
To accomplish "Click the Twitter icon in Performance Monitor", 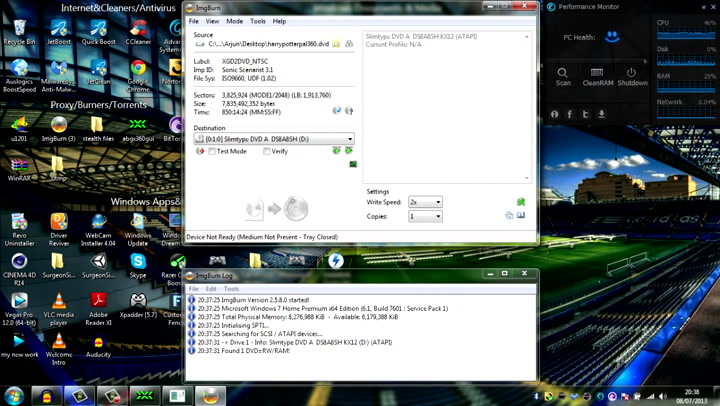I will click(586, 114).
